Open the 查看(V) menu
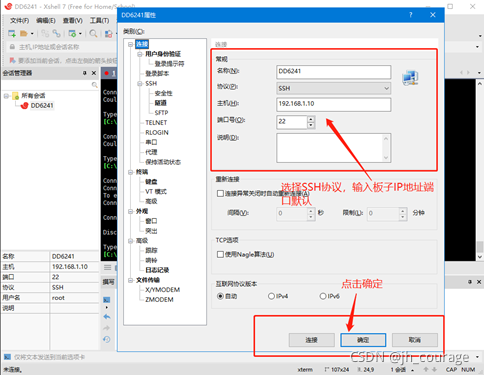484x375 pixels. pos(73,21)
